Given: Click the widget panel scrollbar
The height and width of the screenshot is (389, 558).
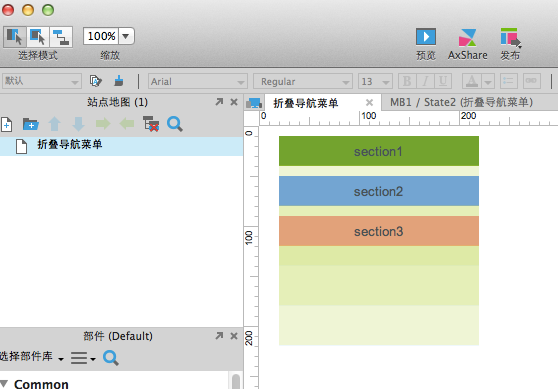Looking at the screenshot, I should [x=236, y=381].
